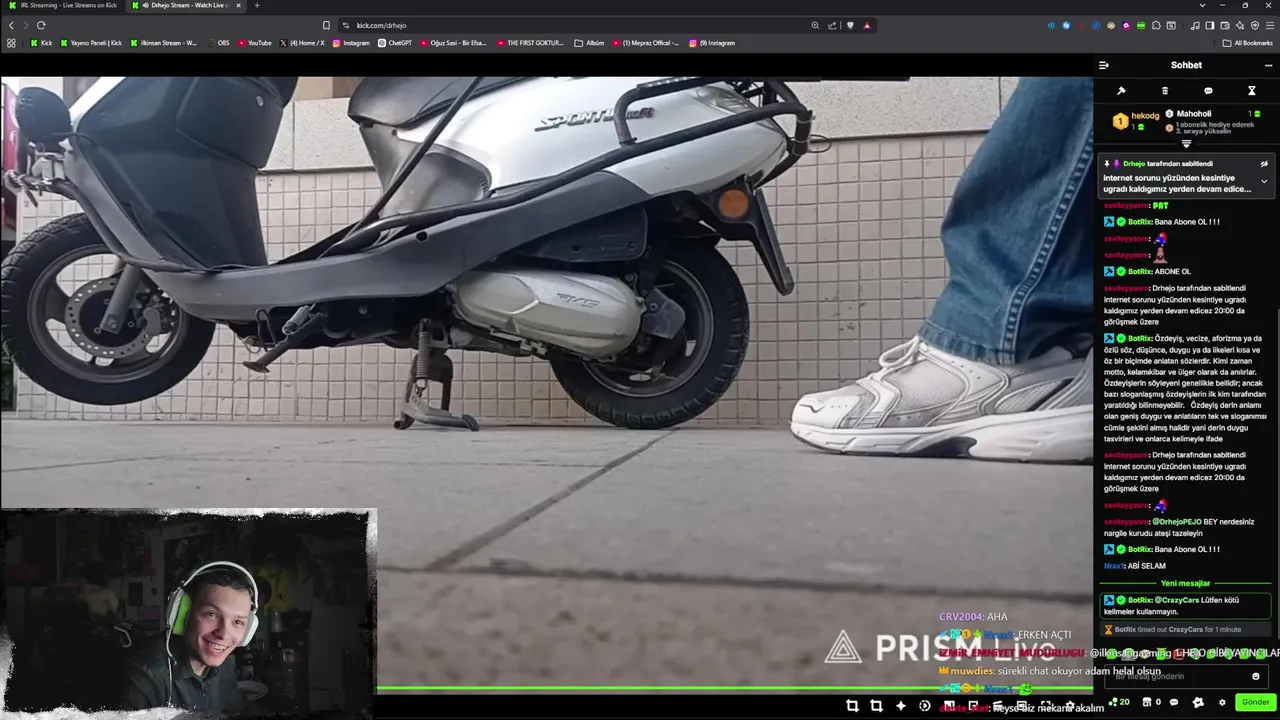Open the apps grid in bookmarks bar
This screenshot has height=720, width=1280.
point(11,43)
